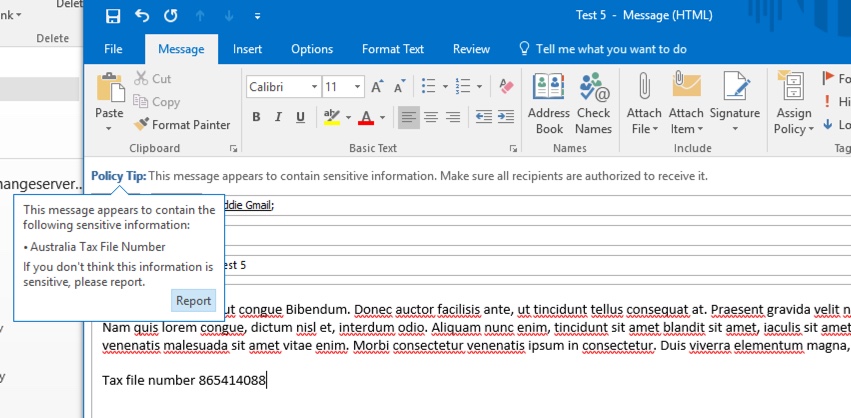Click the red font color swatch
This screenshot has width=851, height=418.
click(x=365, y=118)
